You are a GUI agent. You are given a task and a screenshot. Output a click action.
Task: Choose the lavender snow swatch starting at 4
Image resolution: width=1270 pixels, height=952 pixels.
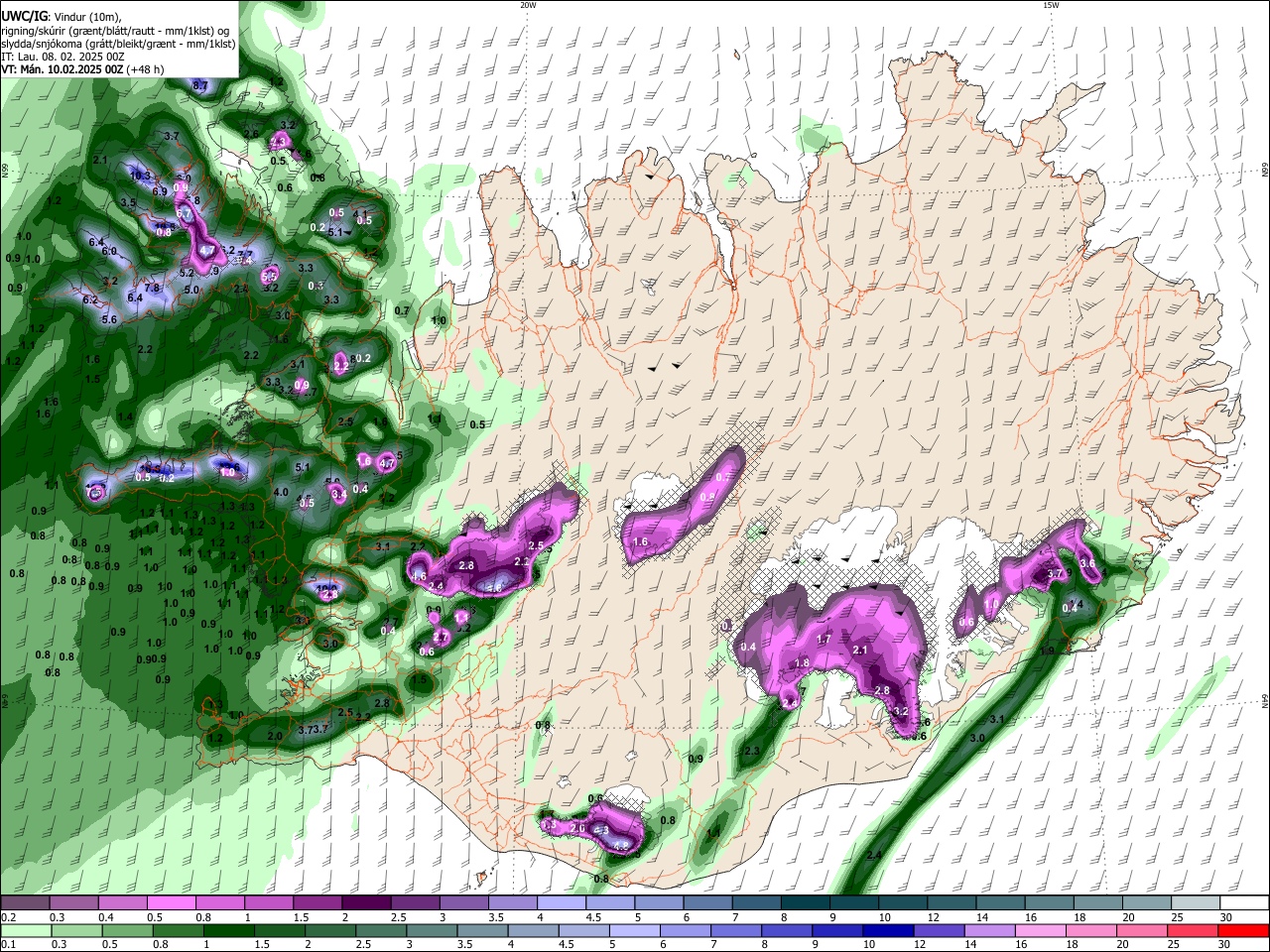[562, 903]
